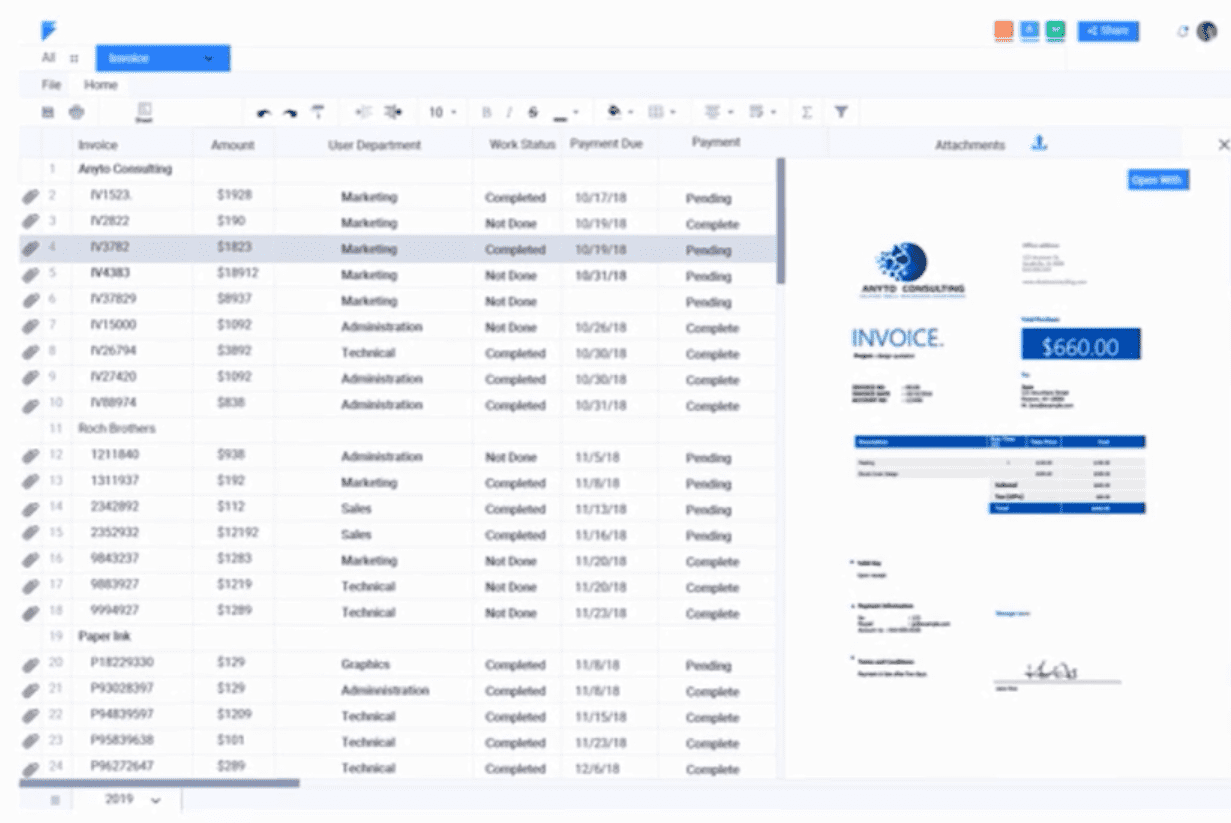Click the redo arrow

pyautogui.click(x=290, y=113)
